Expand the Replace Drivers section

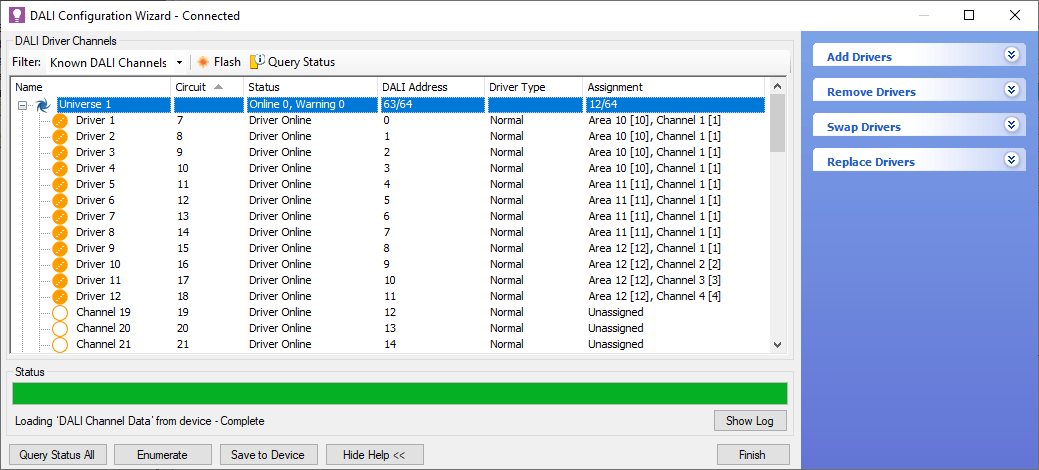tap(1011, 161)
